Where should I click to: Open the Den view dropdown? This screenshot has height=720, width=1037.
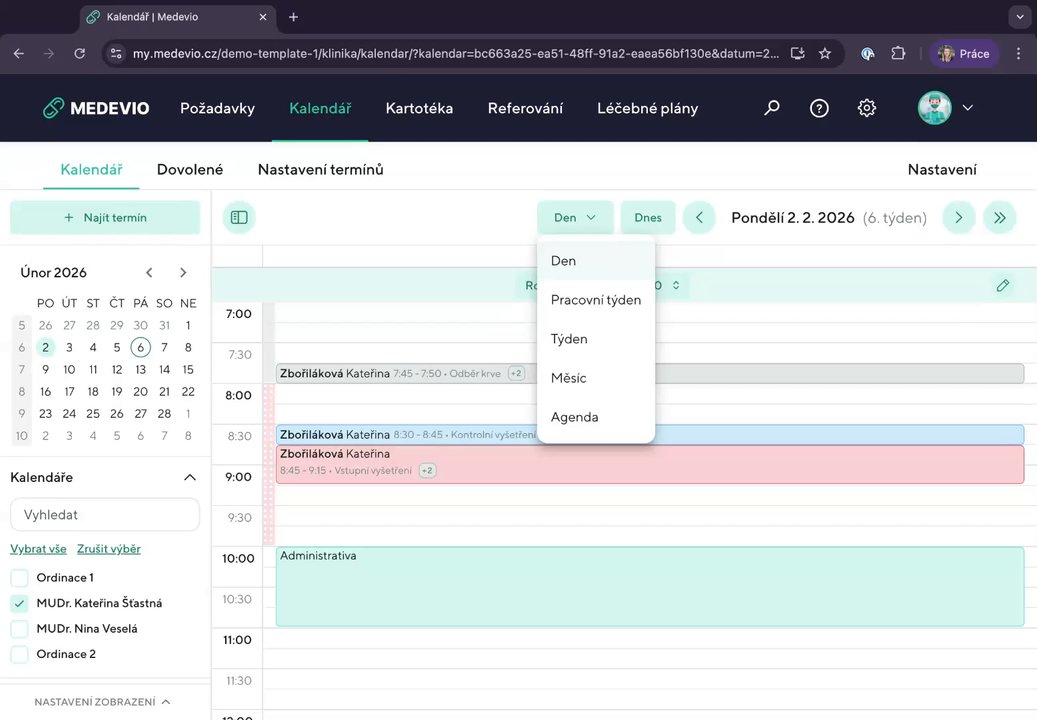[x=575, y=218]
